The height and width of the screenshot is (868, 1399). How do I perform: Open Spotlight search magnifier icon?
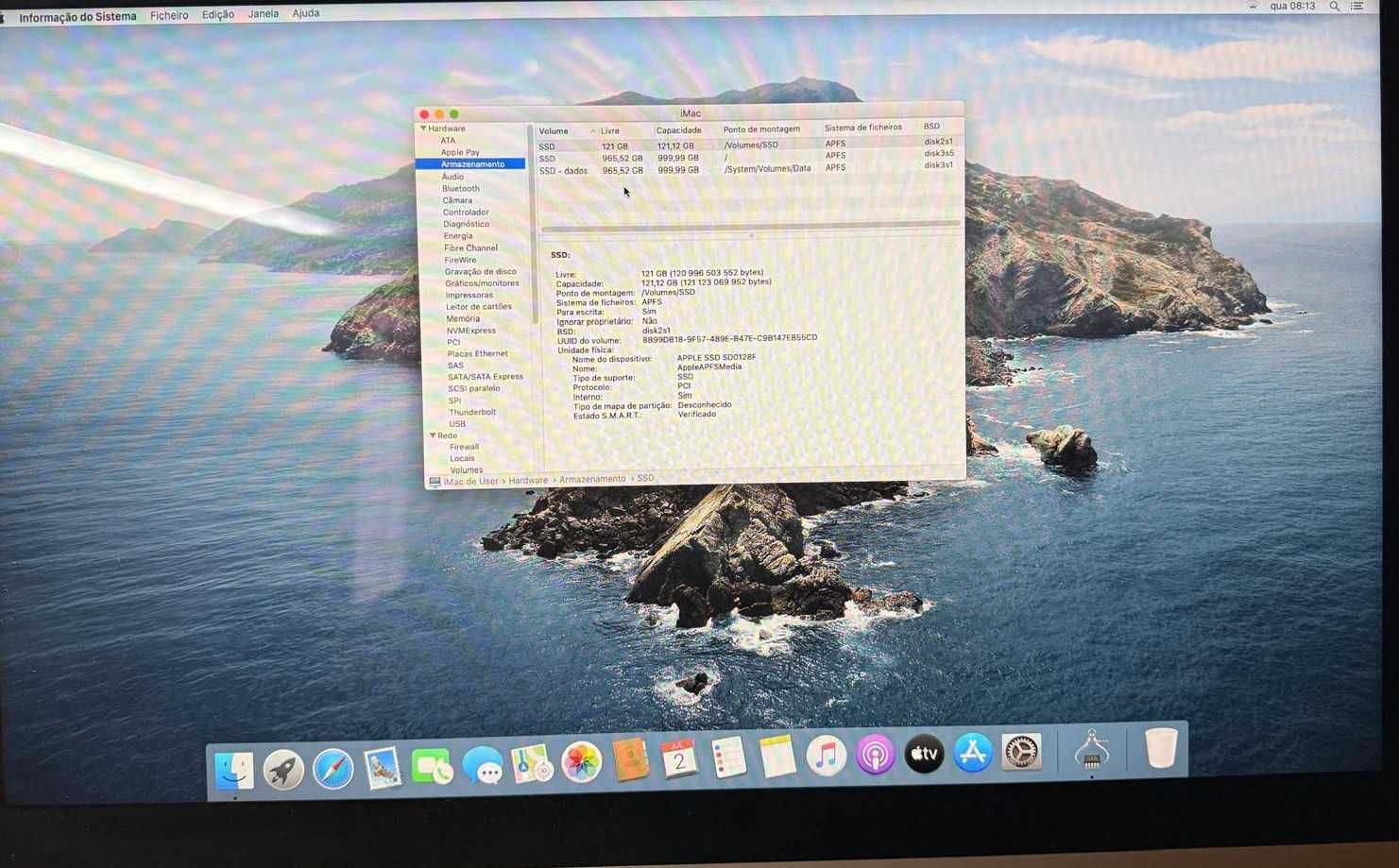click(1334, 7)
